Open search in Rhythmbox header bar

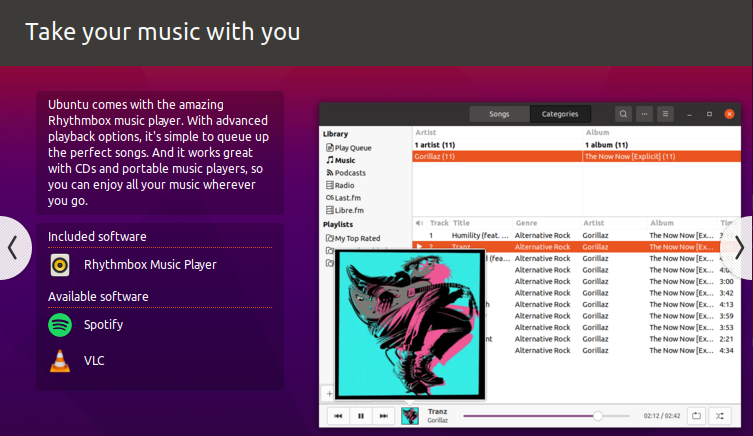coord(623,114)
